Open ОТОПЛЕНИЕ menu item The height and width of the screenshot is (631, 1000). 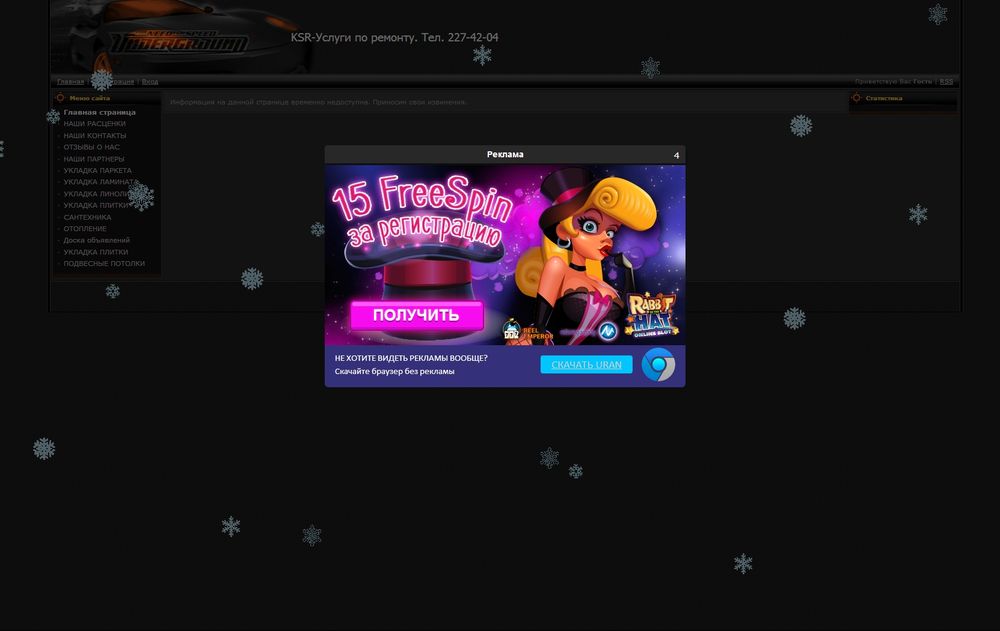85,228
